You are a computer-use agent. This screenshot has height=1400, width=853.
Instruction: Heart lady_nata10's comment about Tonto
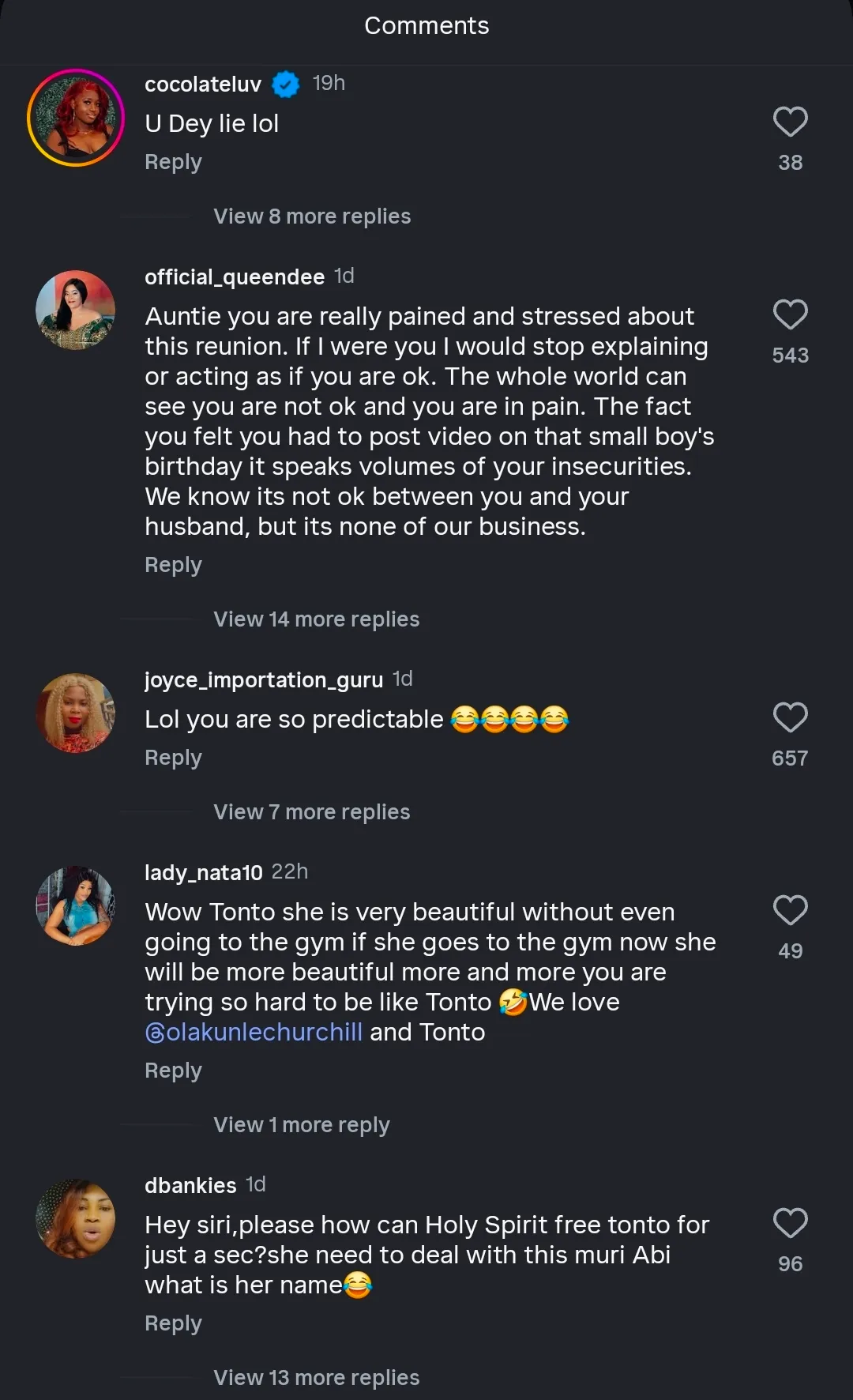(790, 911)
